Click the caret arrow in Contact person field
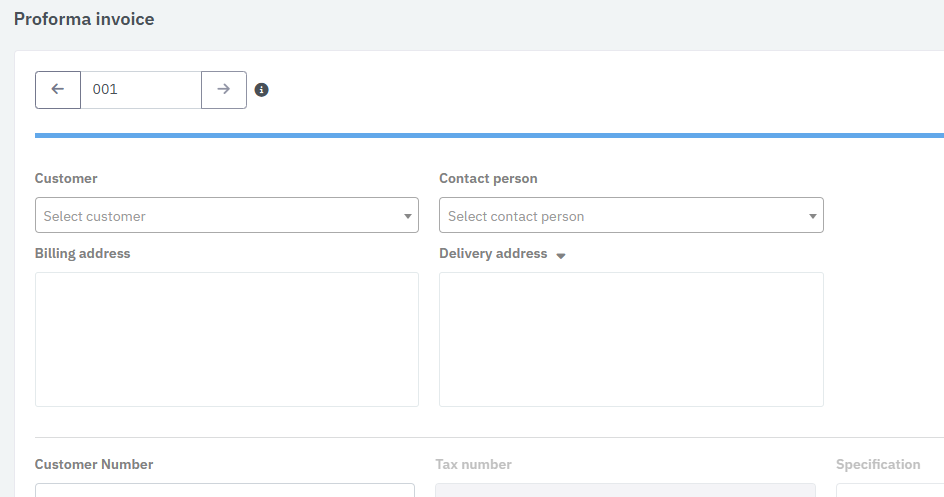Viewport: 944px width, 497px height. tap(812, 216)
